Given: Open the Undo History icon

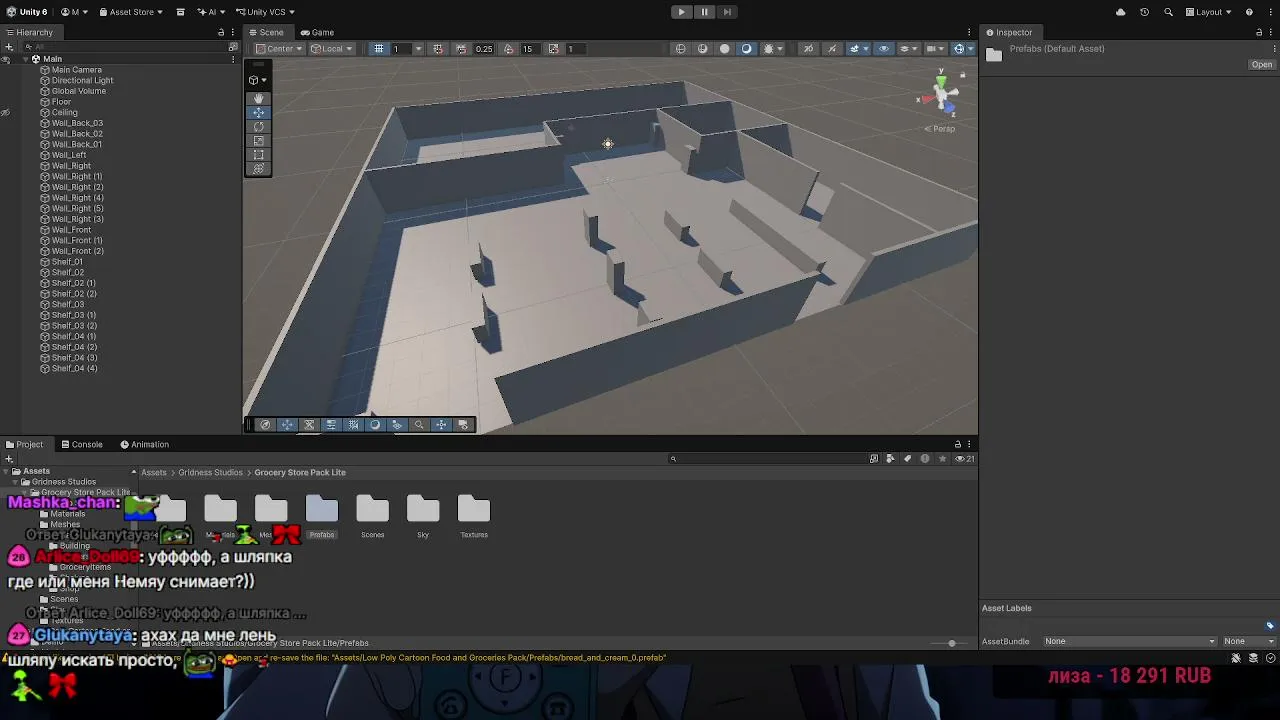Looking at the screenshot, I should 1144,12.
